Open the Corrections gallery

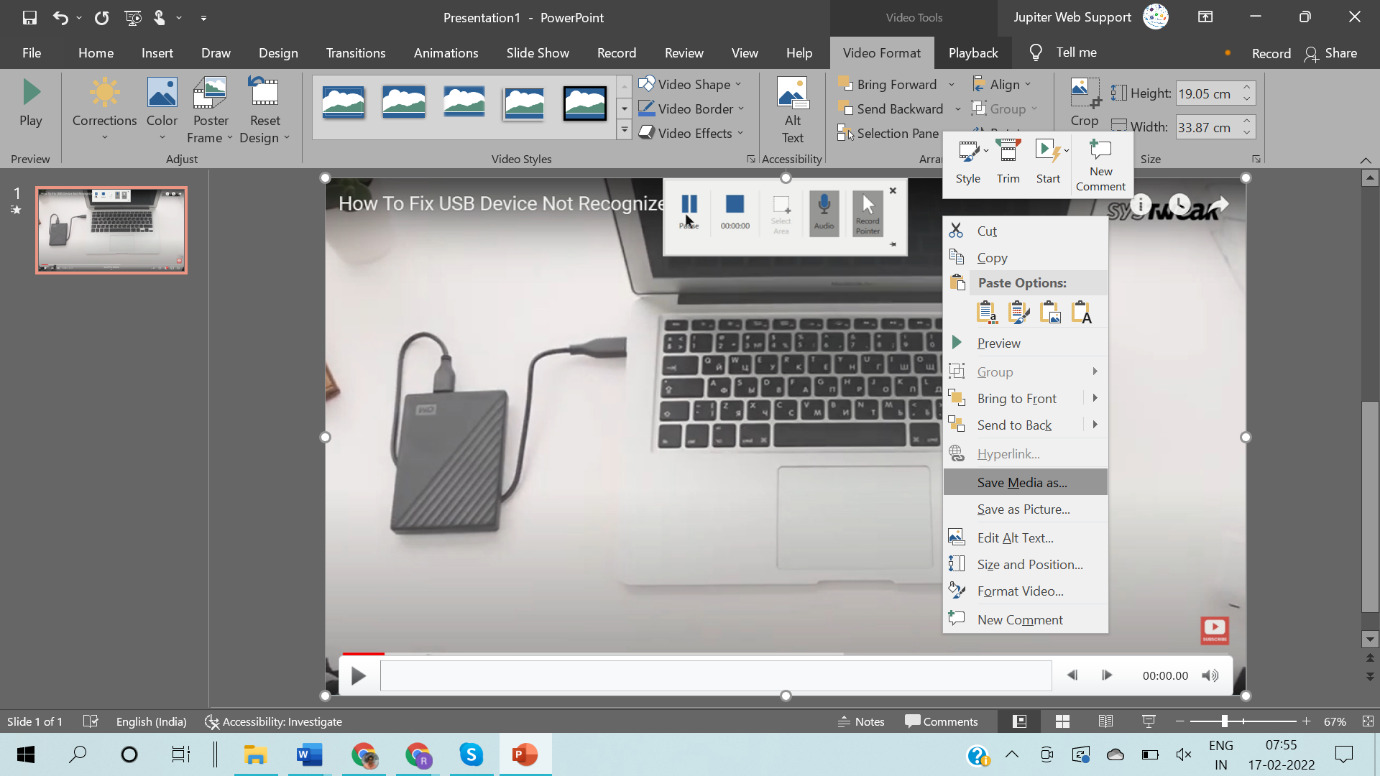[104, 110]
